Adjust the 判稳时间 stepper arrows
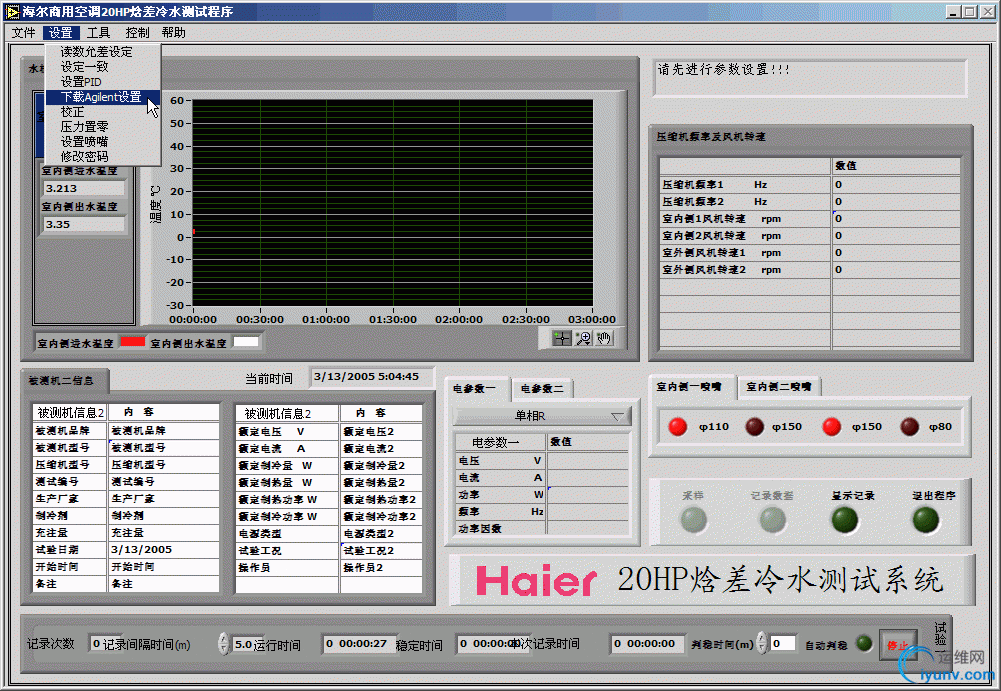The height and width of the screenshot is (691, 1001). click(x=761, y=643)
